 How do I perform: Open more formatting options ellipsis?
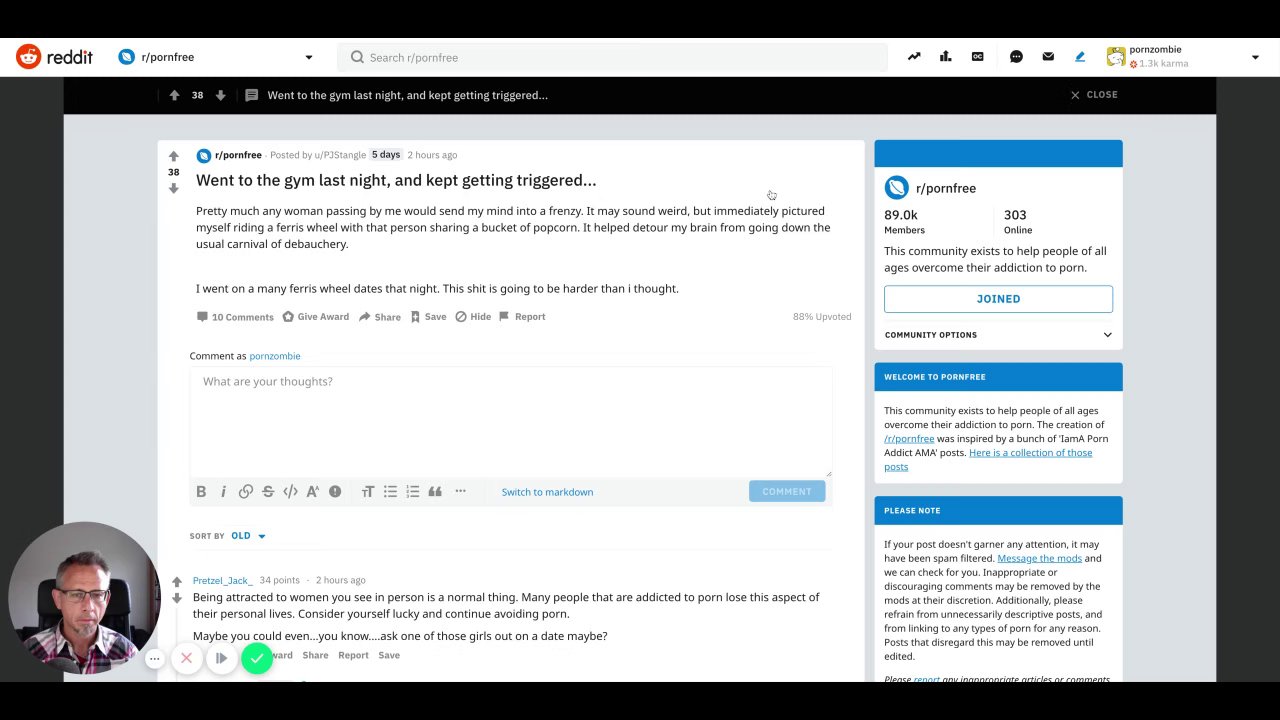(x=460, y=491)
